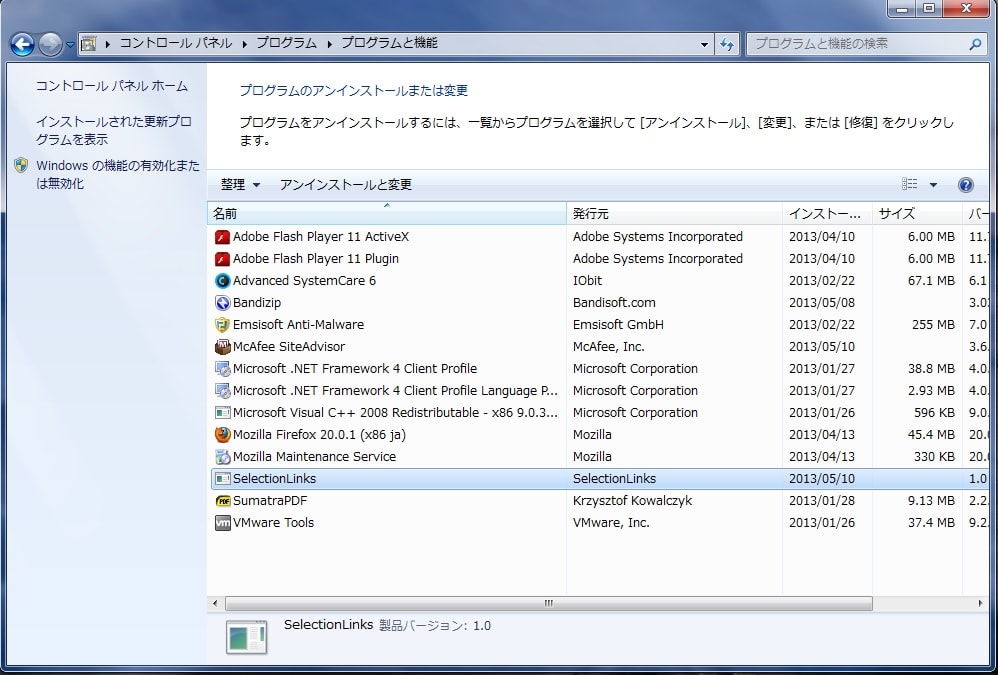This screenshot has height=675, width=998.
Task: Open the recent pages dropdown arrow
Action: [70, 45]
